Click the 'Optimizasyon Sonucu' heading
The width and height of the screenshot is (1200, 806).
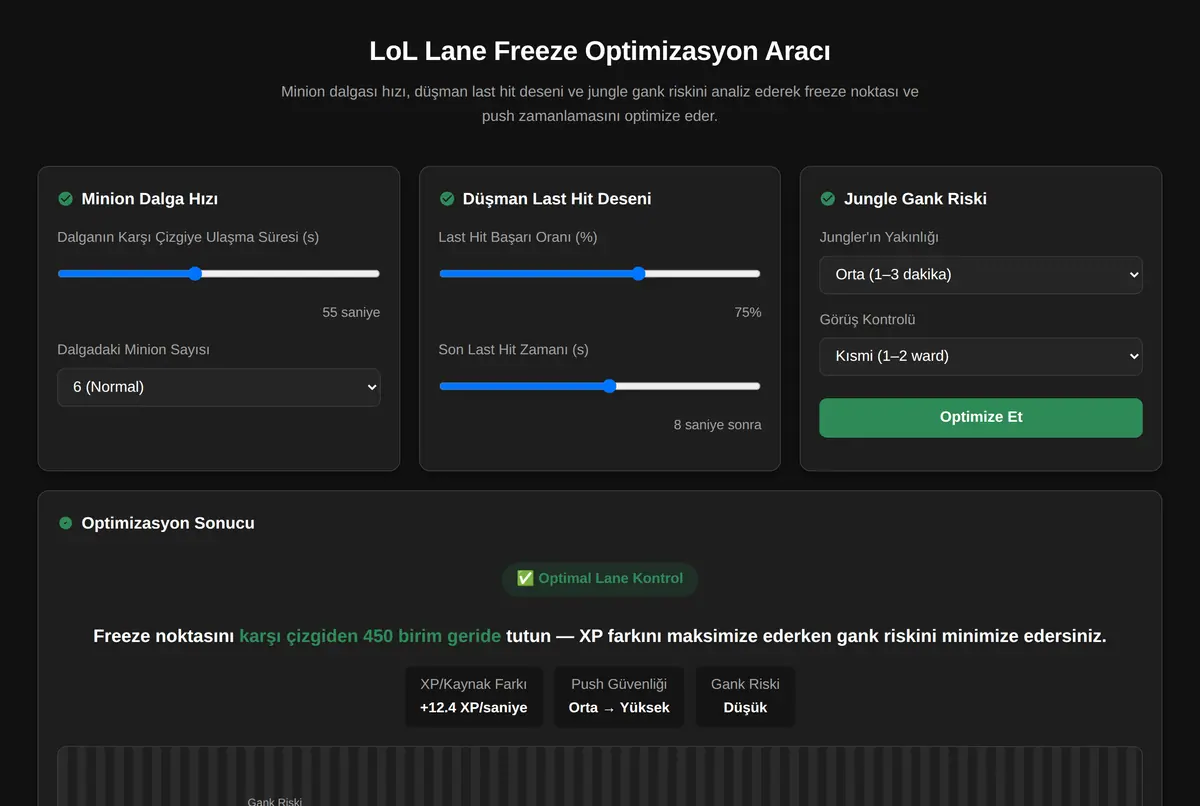click(168, 523)
